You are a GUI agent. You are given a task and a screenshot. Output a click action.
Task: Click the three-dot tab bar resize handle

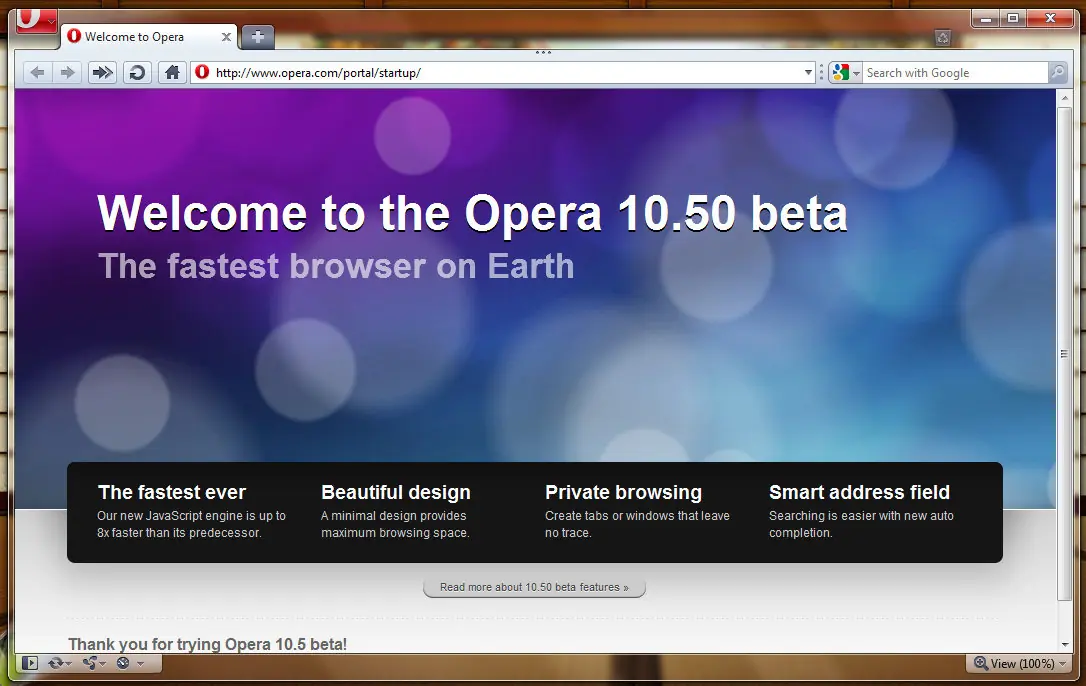(x=543, y=53)
